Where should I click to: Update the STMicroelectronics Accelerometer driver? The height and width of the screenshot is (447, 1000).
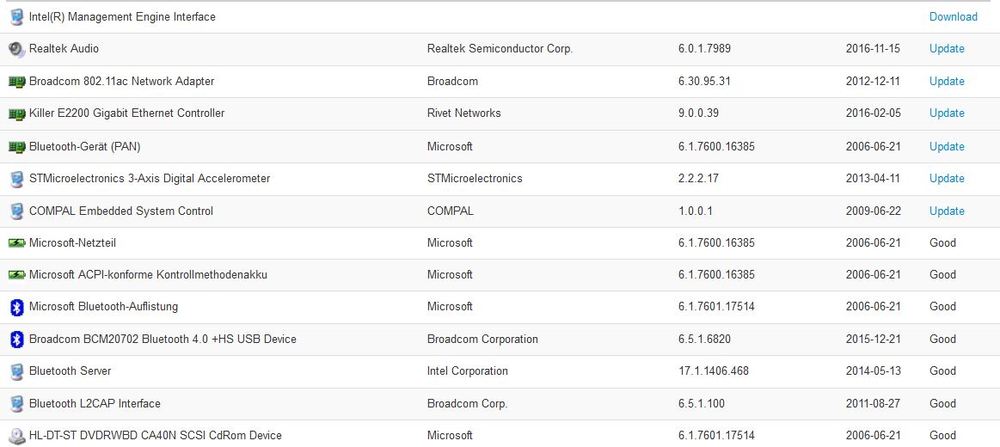(x=946, y=178)
